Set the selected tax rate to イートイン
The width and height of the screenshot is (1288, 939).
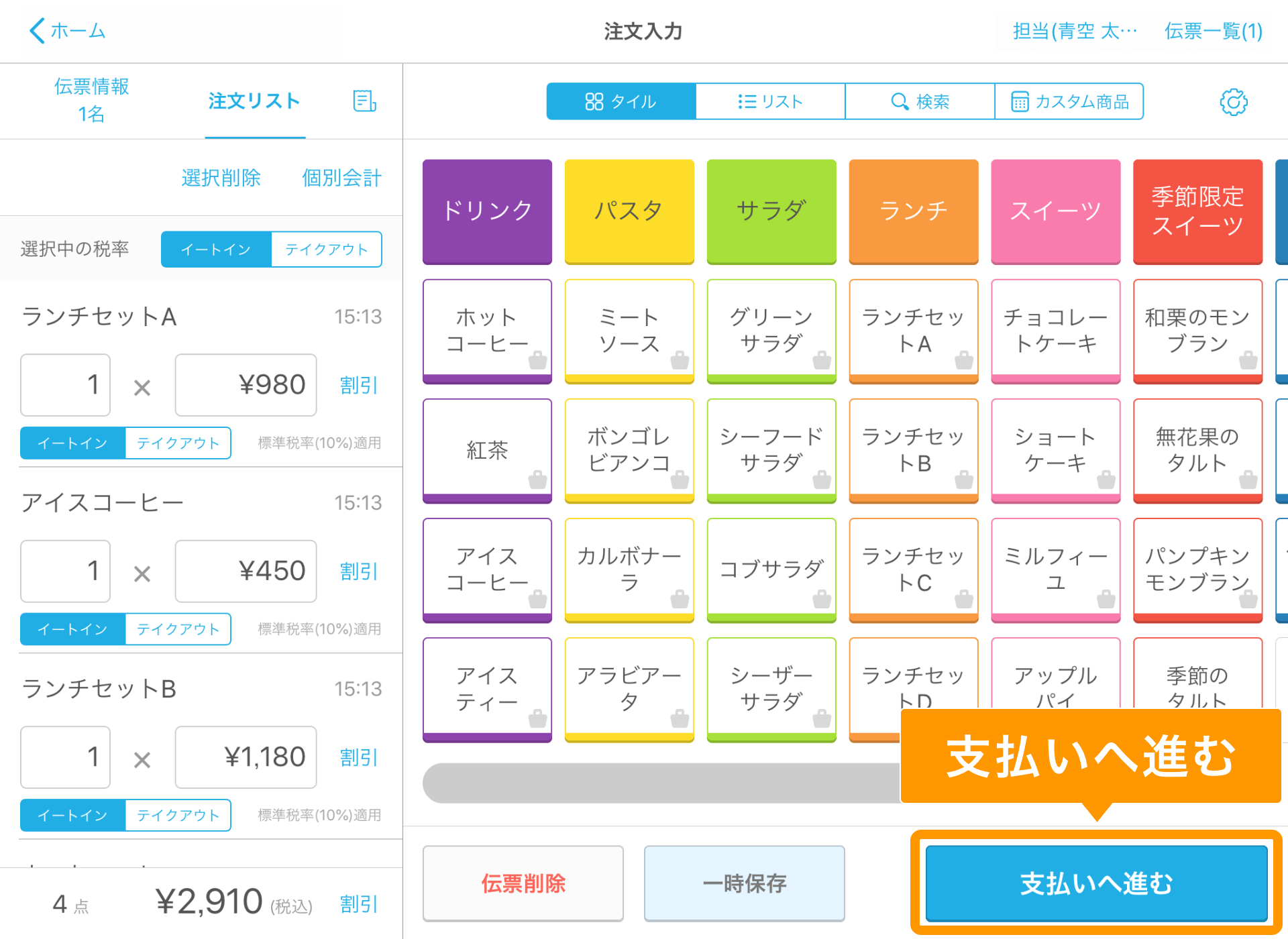coord(216,250)
